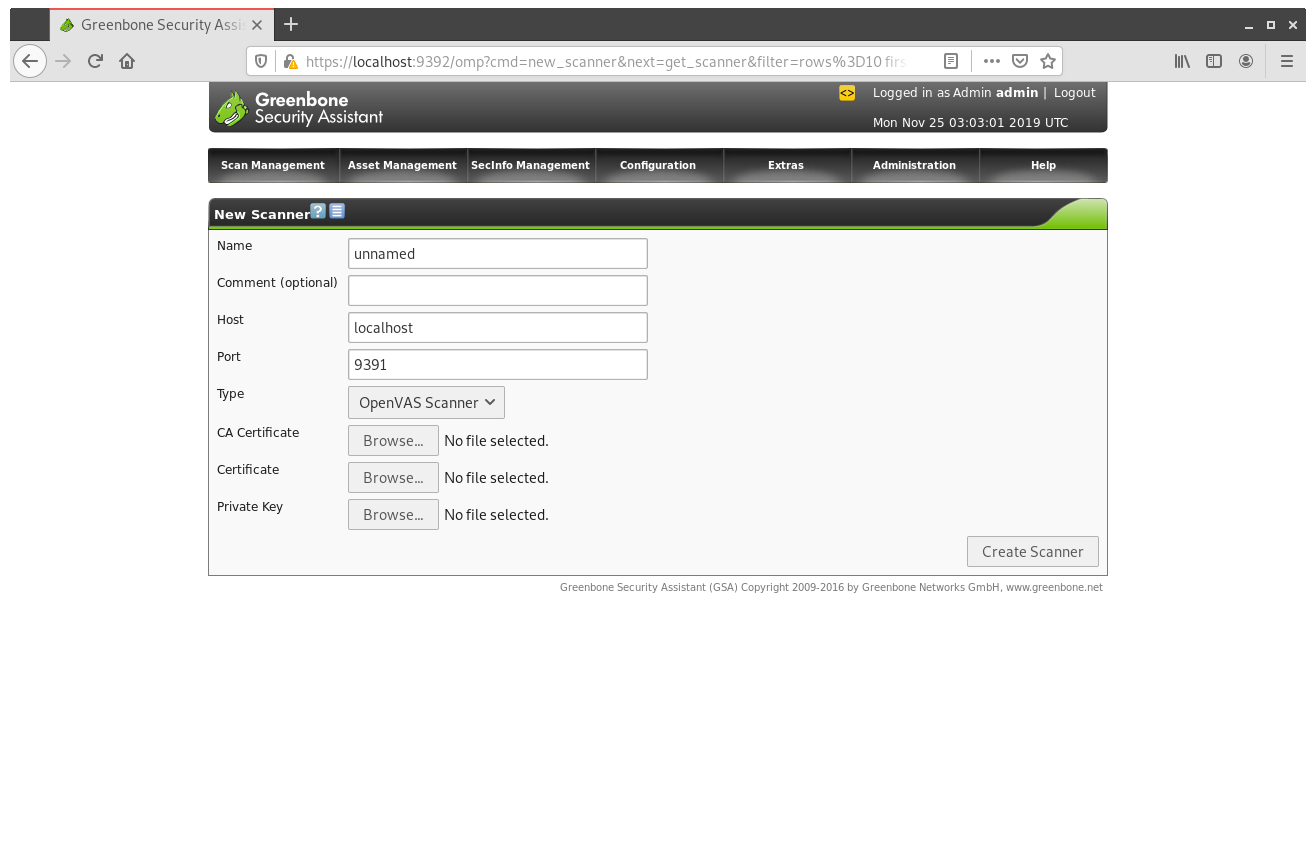Image resolution: width=1316 pixels, height=842 pixels.
Task: Reload the page with the refresh icon
Action: [95, 61]
